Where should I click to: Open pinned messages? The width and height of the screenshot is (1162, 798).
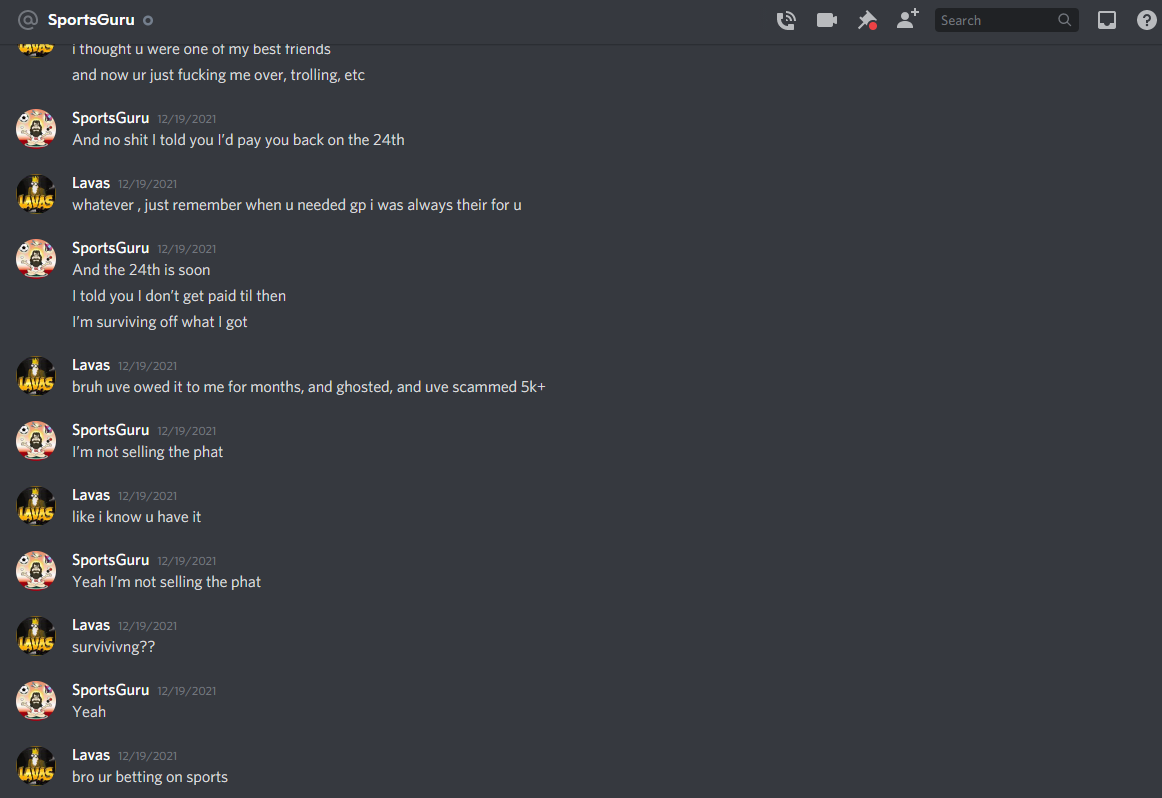tap(867, 20)
